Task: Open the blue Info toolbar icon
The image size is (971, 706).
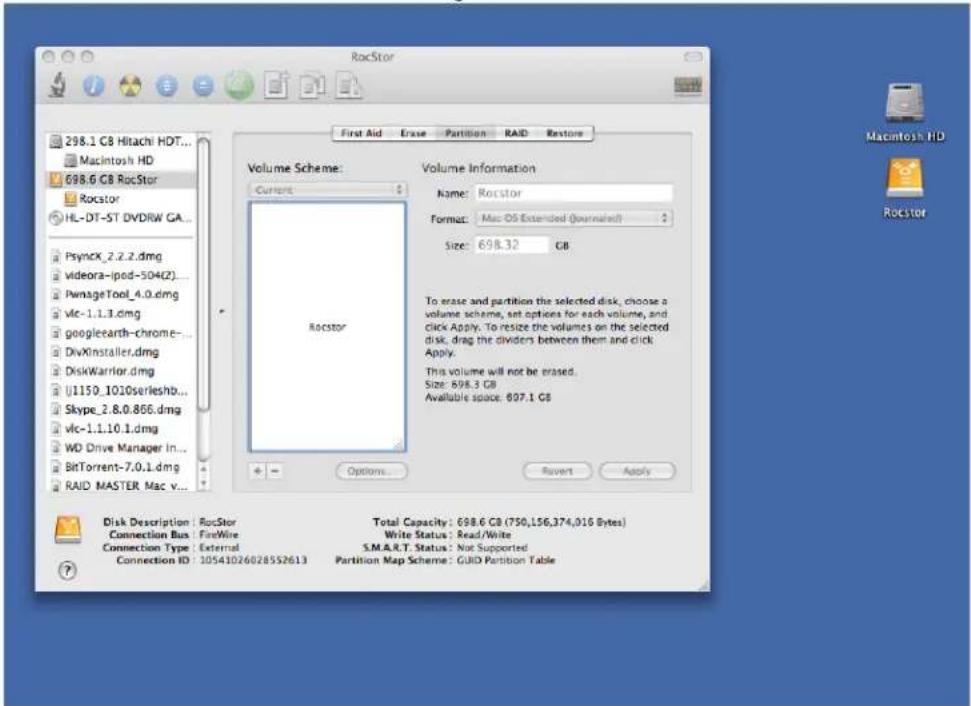Action: (94, 86)
